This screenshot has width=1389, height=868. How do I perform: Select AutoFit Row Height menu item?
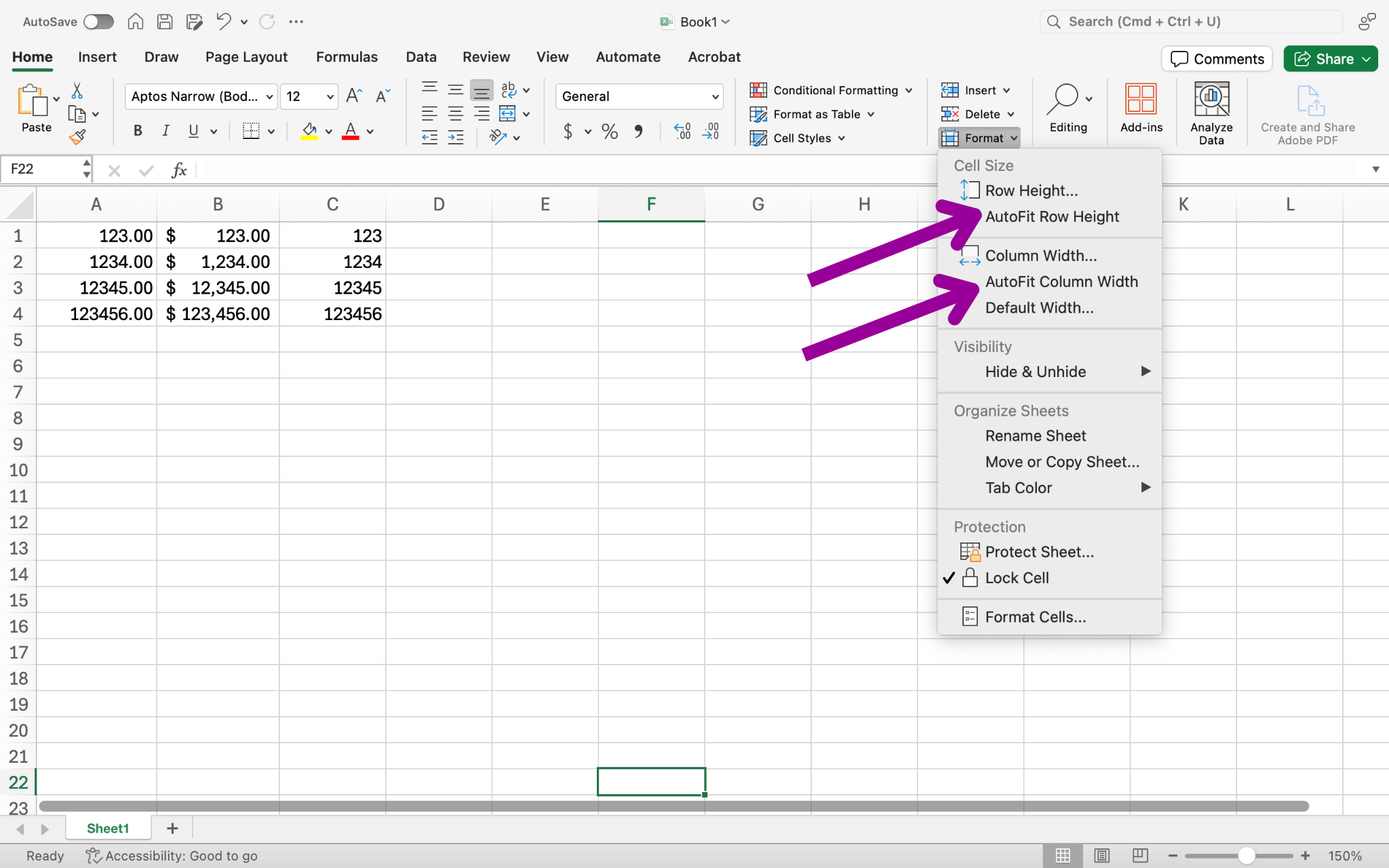click(1051, 217)
